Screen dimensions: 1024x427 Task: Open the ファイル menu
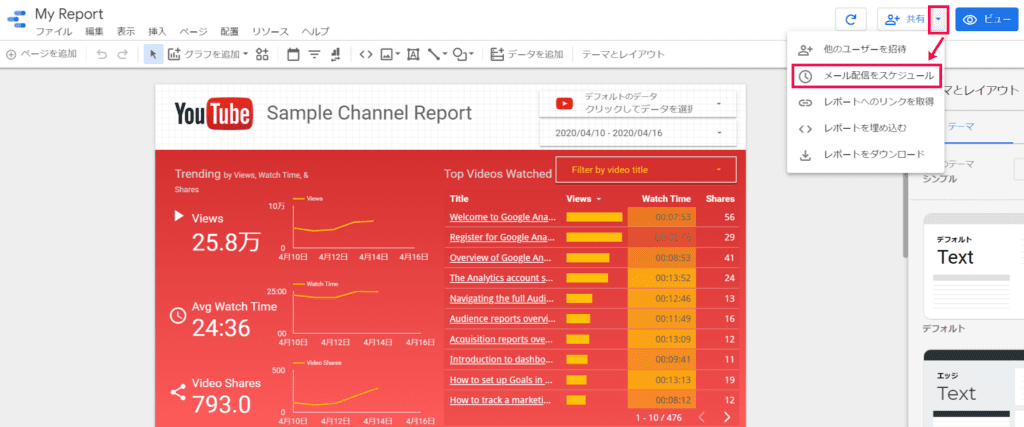(x=54, y=31)
